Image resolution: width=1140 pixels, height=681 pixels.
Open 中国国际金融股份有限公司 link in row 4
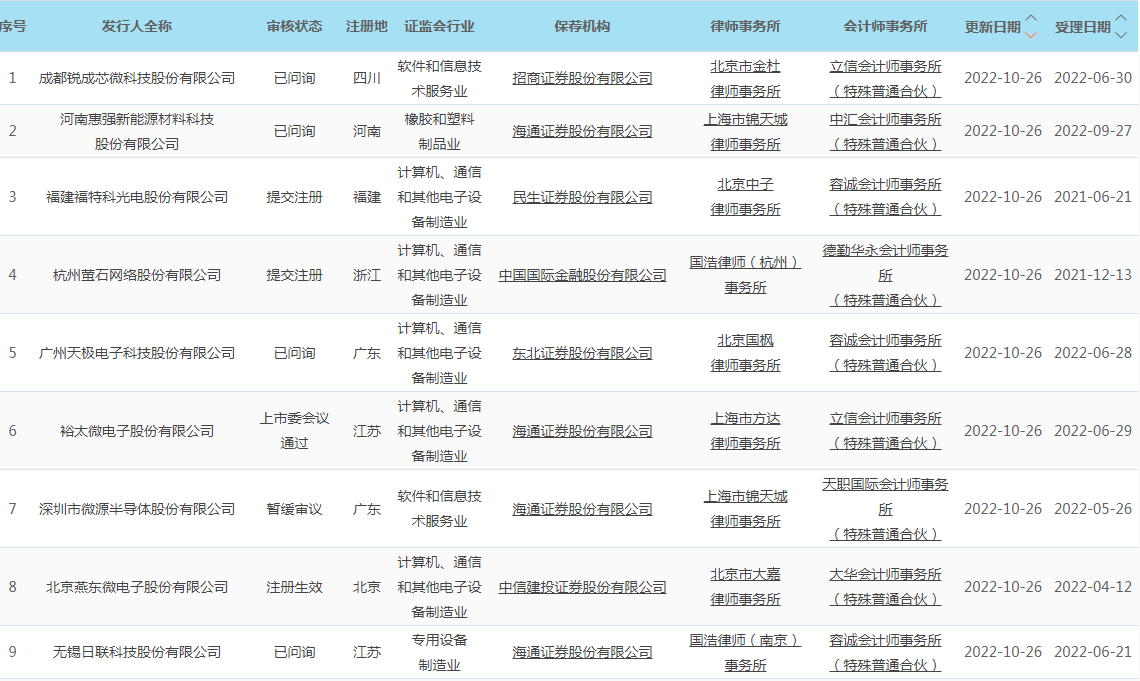tap(582, 275)
